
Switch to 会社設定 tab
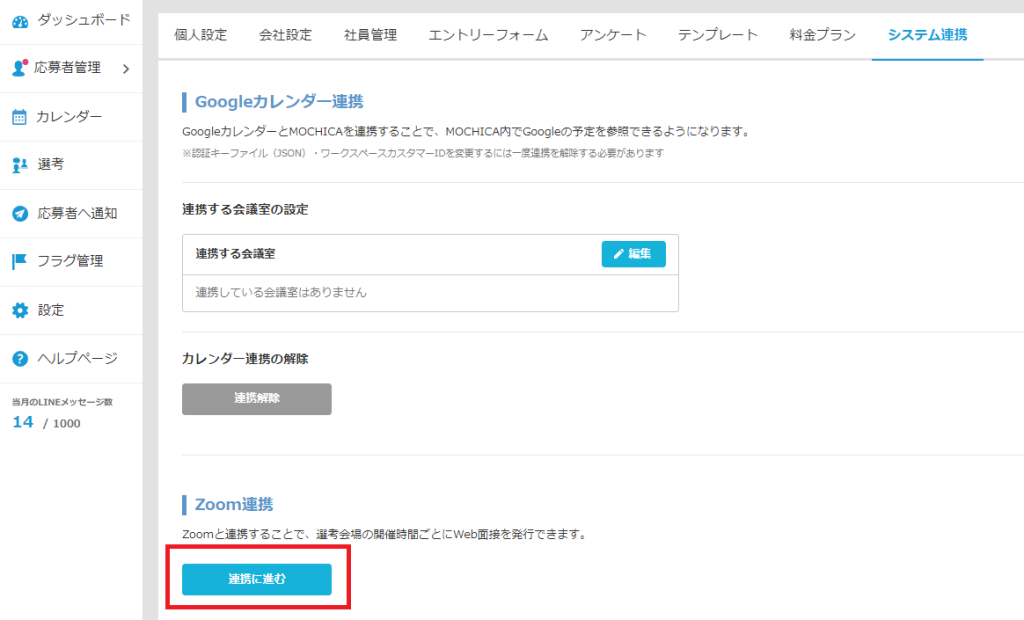click(x=285, y=35)
